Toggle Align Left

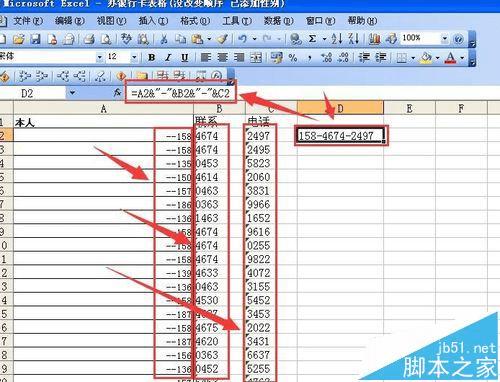(x=206, y=58)
